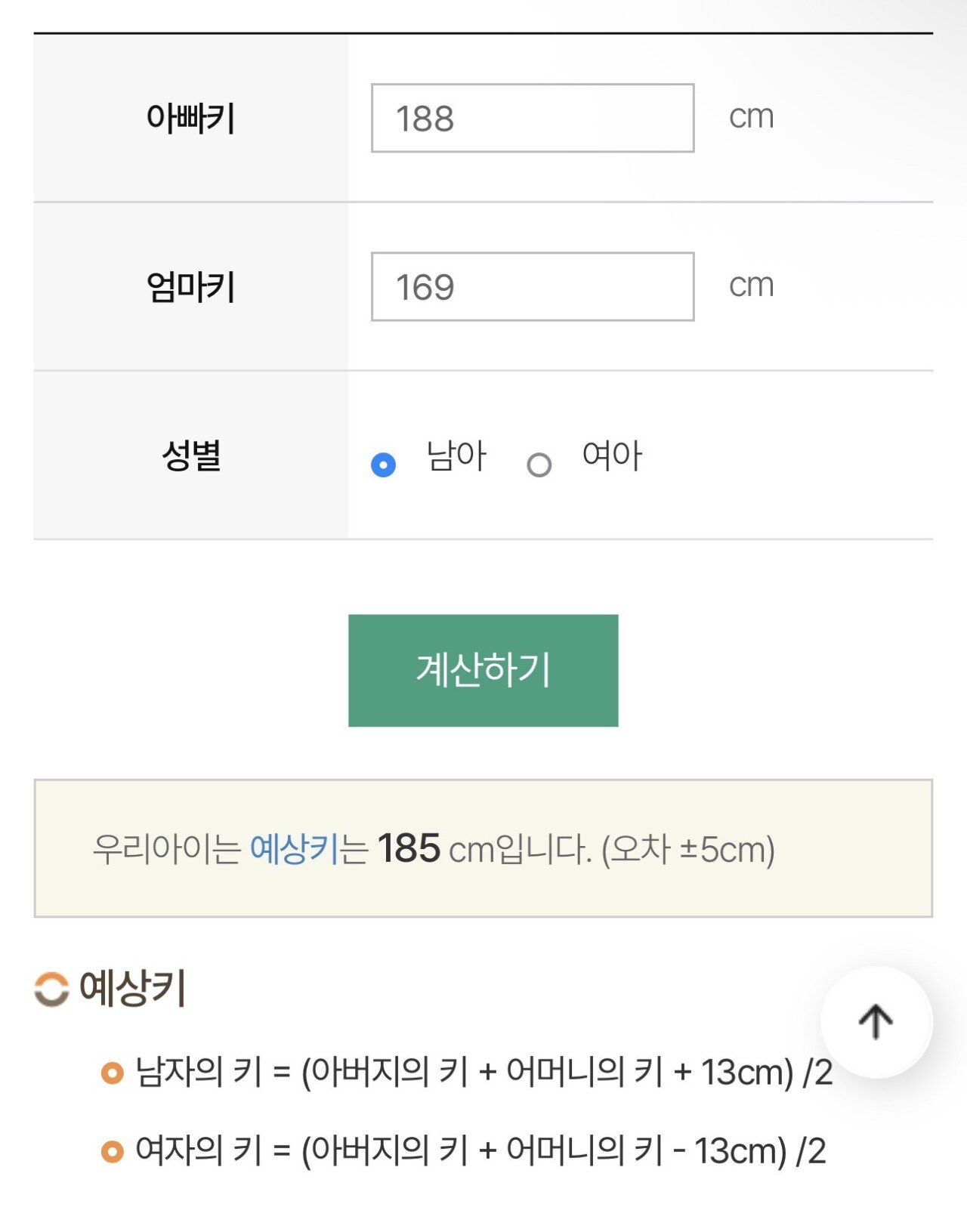Click the 여아 label text

coord(612,456)
